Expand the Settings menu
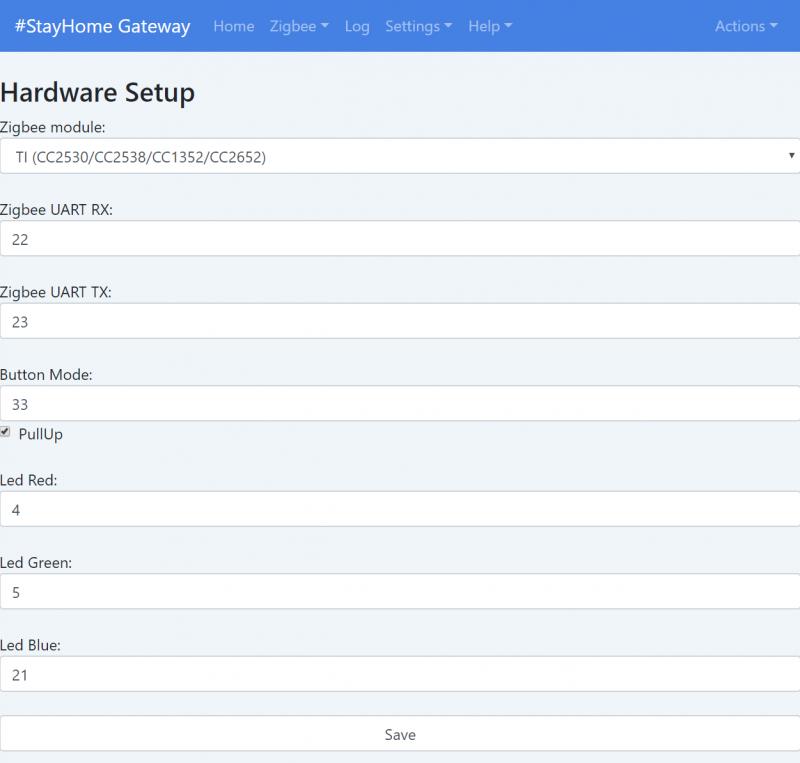 click(418, 26)
